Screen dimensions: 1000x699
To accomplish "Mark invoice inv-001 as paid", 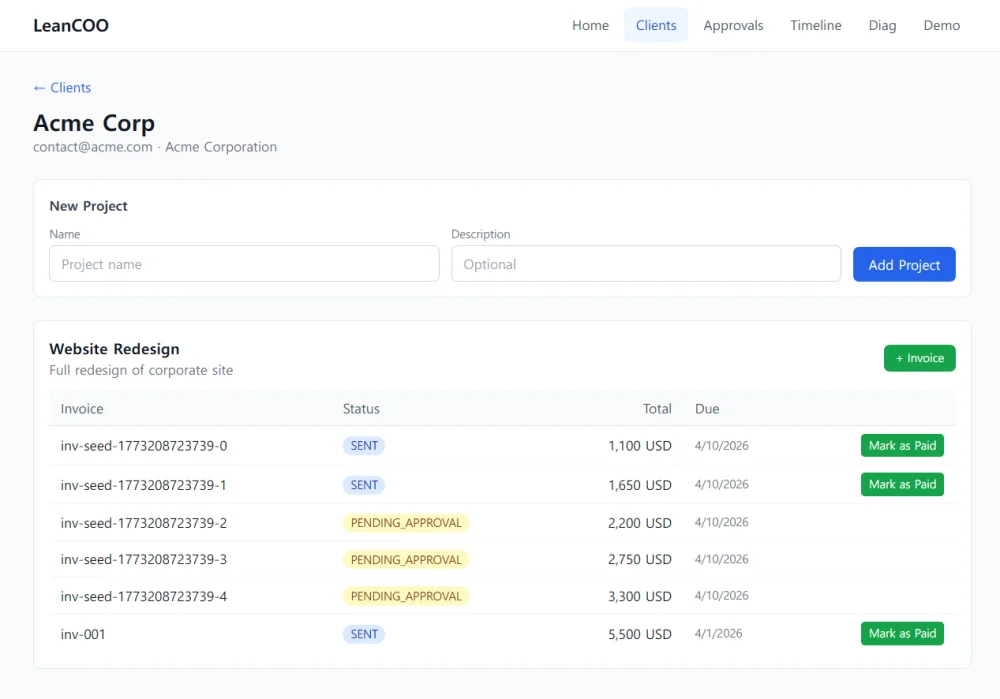I will click(902, 634).
